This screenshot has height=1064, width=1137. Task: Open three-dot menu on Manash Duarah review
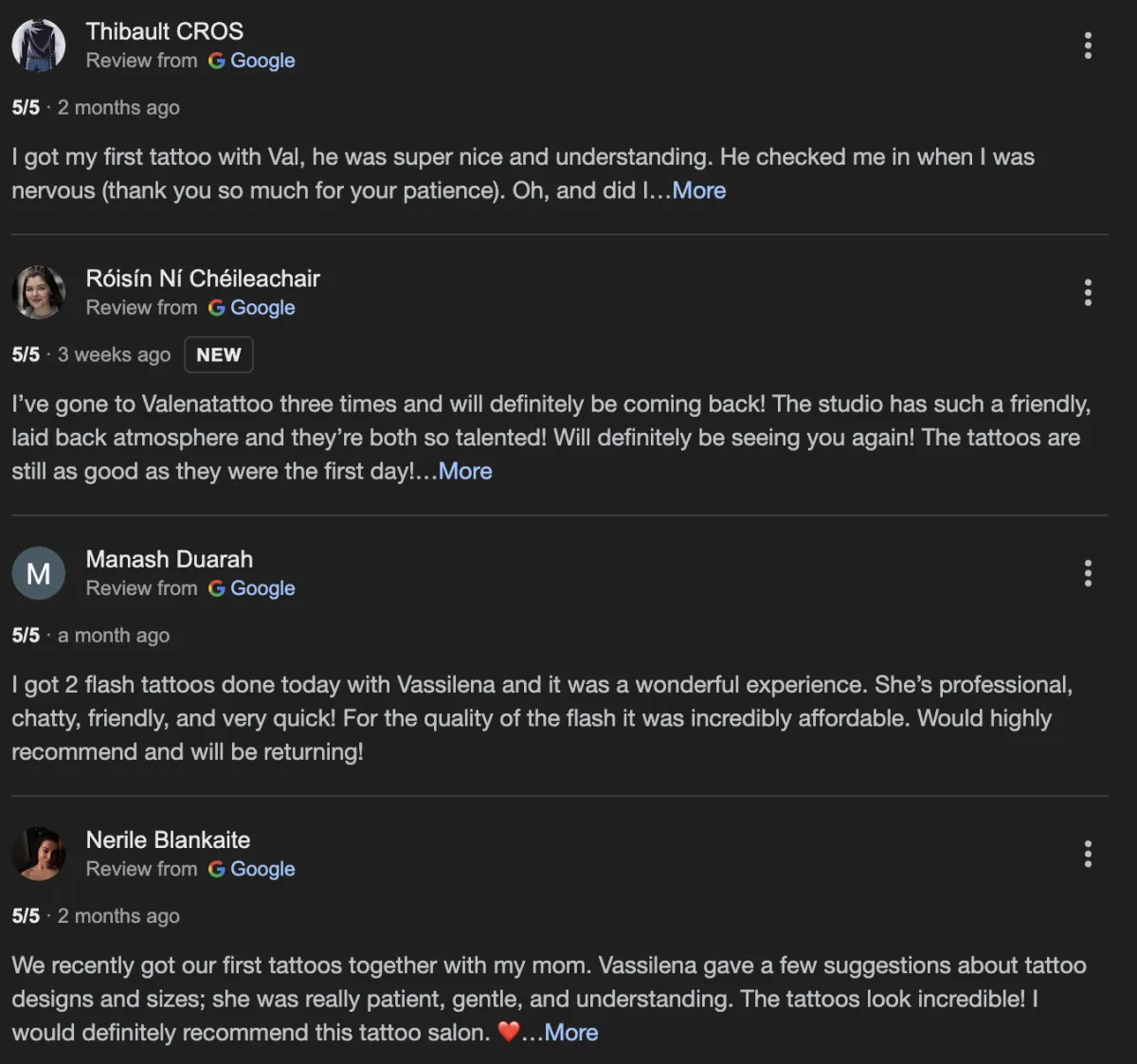click(x=1088, y=573)
